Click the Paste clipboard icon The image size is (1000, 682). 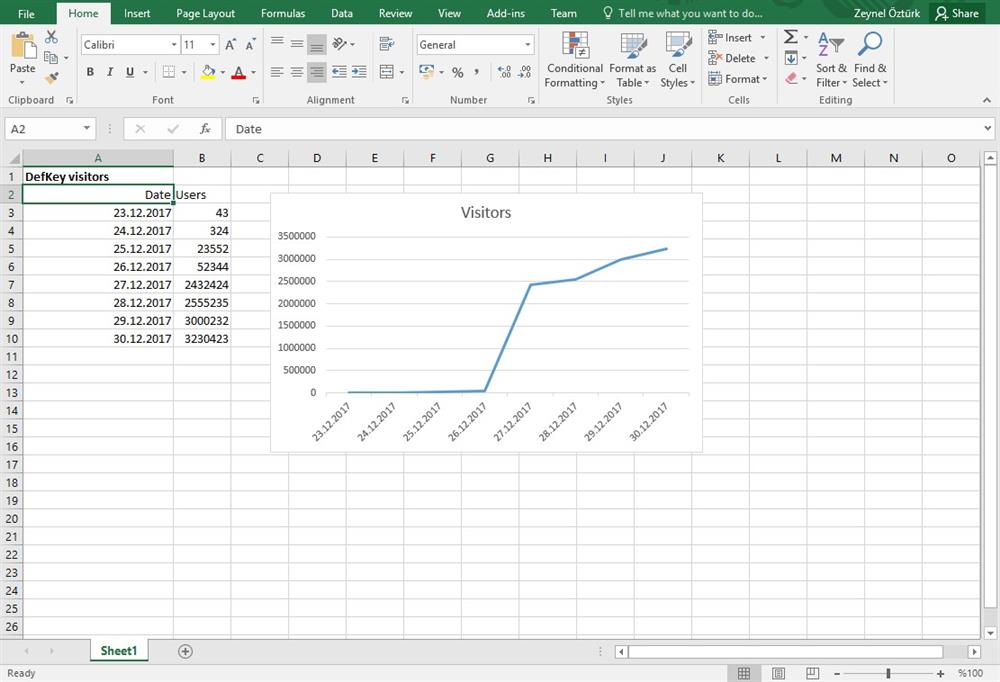click(x=23, y=46)
